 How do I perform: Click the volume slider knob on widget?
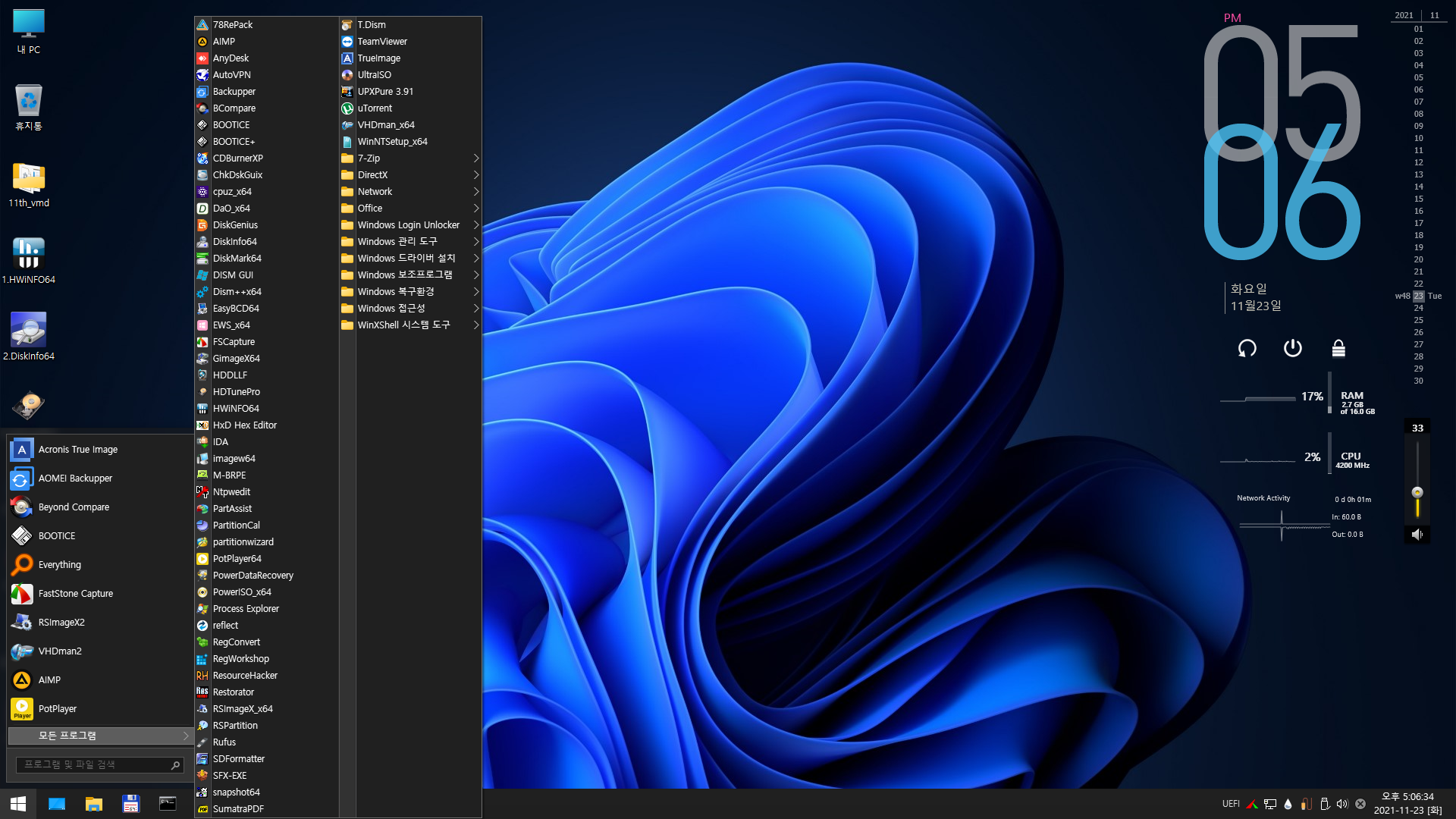coord(1417,492)
